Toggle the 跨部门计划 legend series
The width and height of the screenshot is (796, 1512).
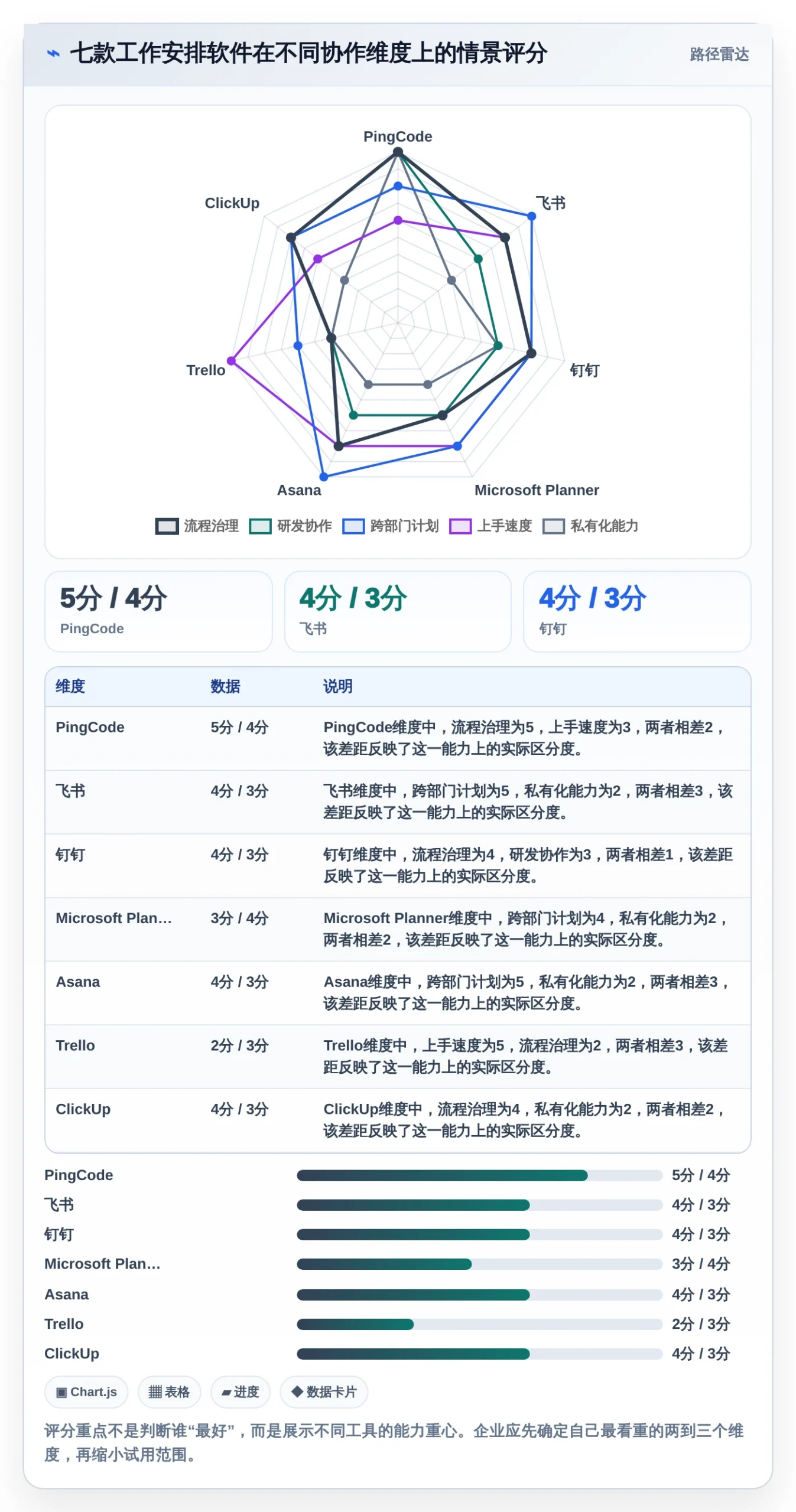point(390,526)
